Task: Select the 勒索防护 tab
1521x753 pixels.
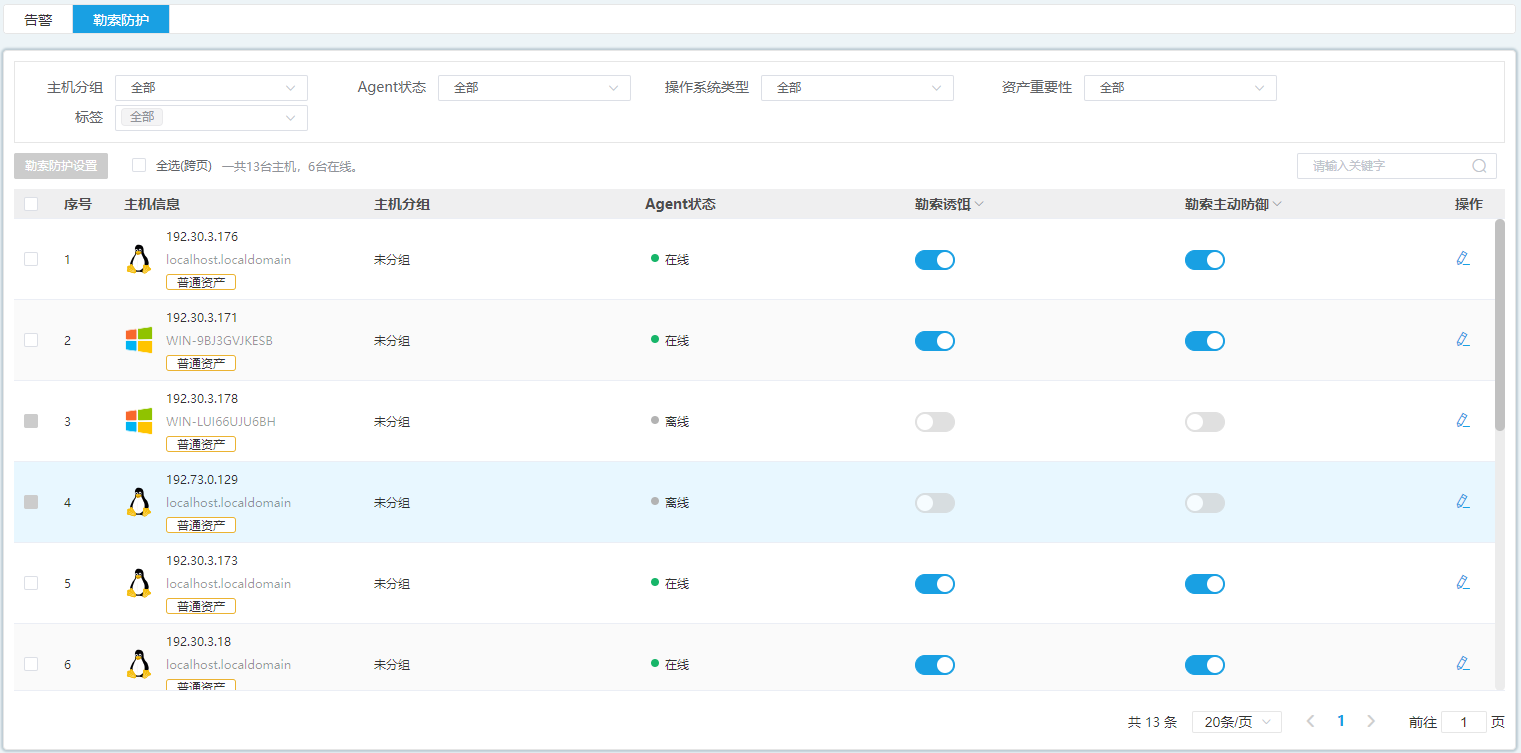Action: 121,19
